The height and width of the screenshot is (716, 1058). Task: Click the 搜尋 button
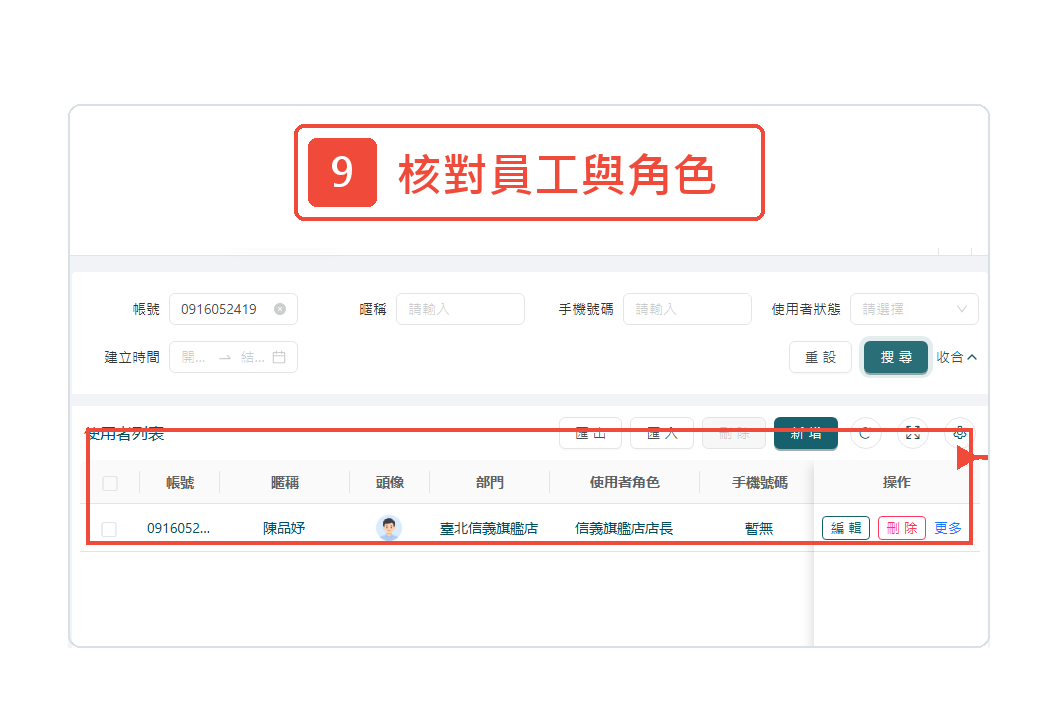click(896, 357)
